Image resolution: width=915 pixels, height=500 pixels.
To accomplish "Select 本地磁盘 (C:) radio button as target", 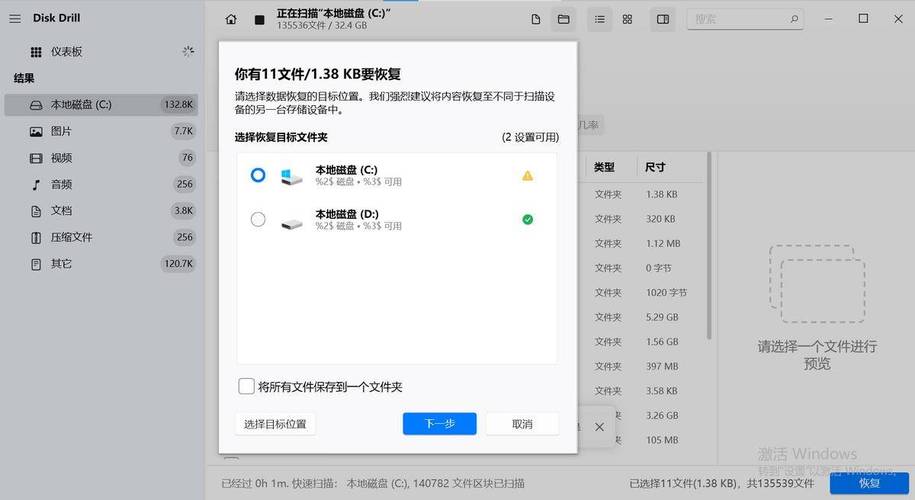I will pos(258,175).
